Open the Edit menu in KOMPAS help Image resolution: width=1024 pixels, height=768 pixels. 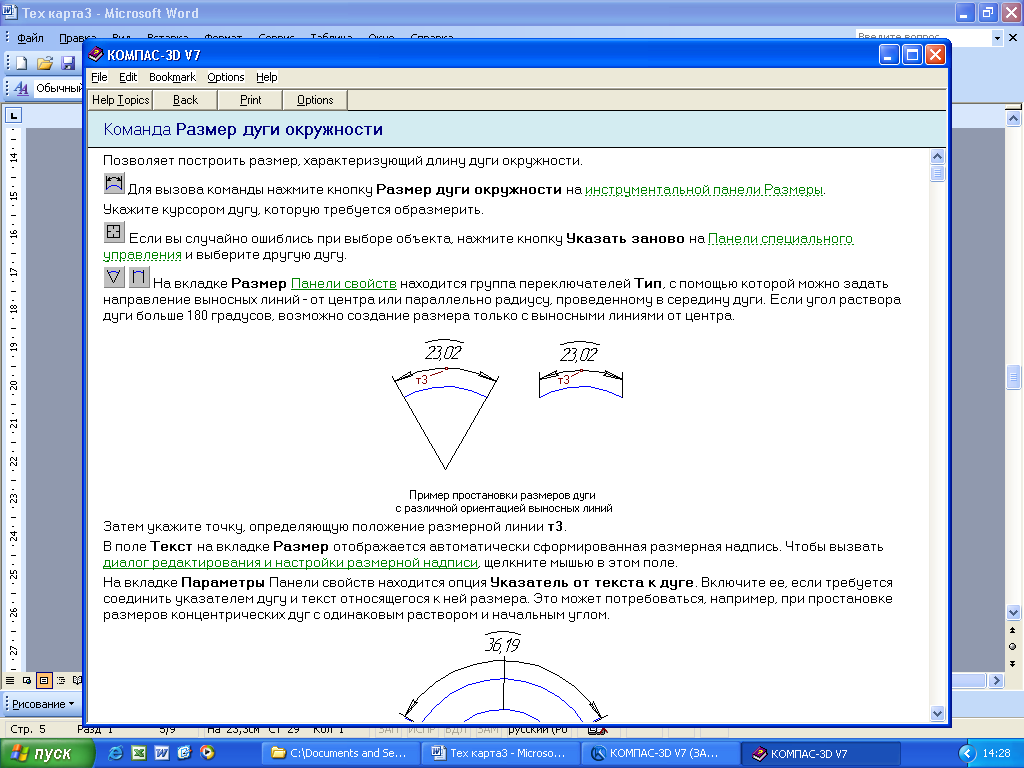(128, 77)
